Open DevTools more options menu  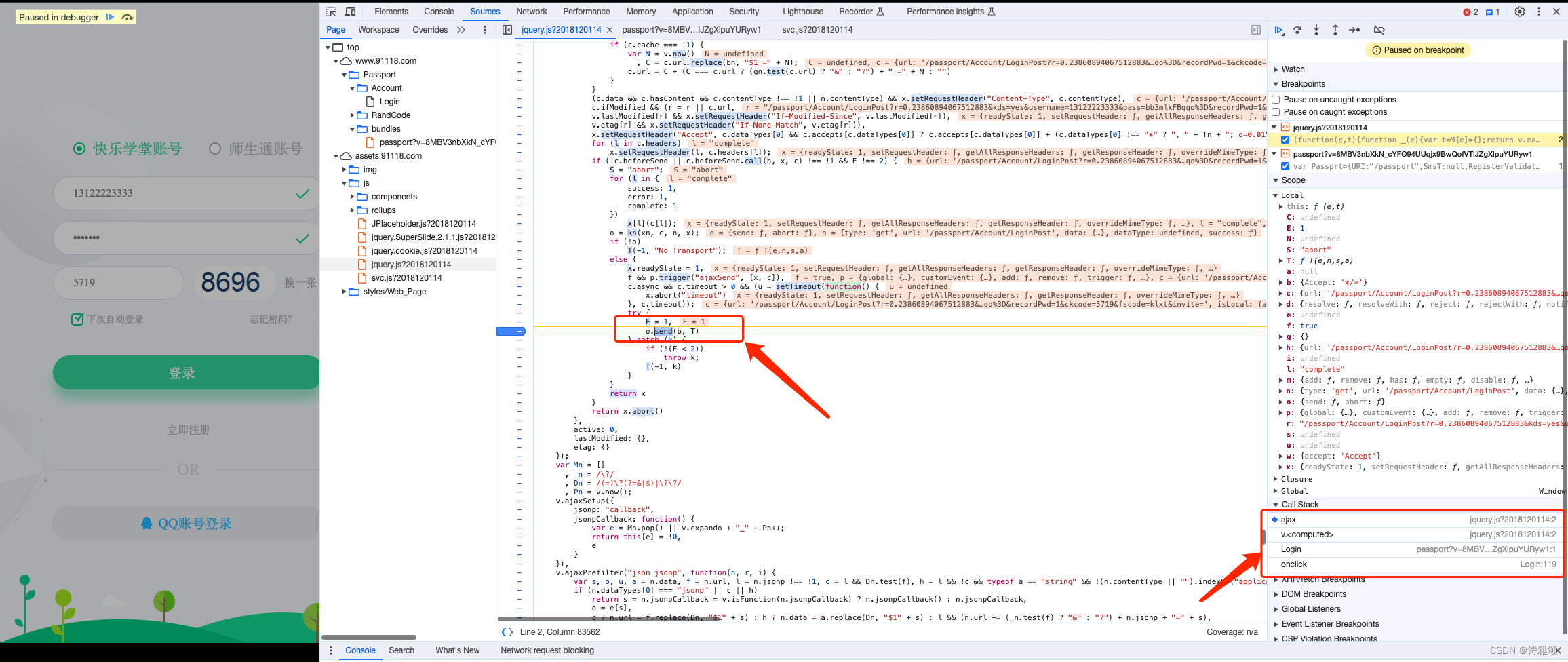[1539, 12]
